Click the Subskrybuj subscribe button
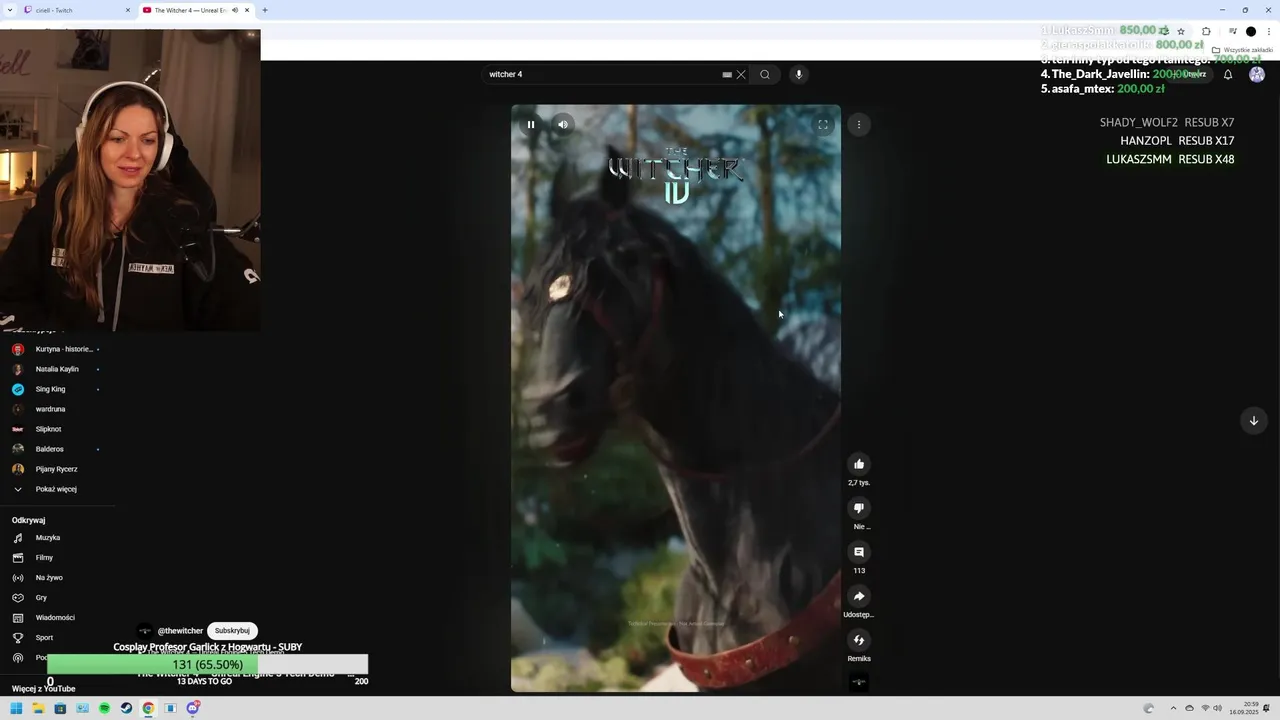1280x720 pixels. pyautogui.click(x=232, y=631)
